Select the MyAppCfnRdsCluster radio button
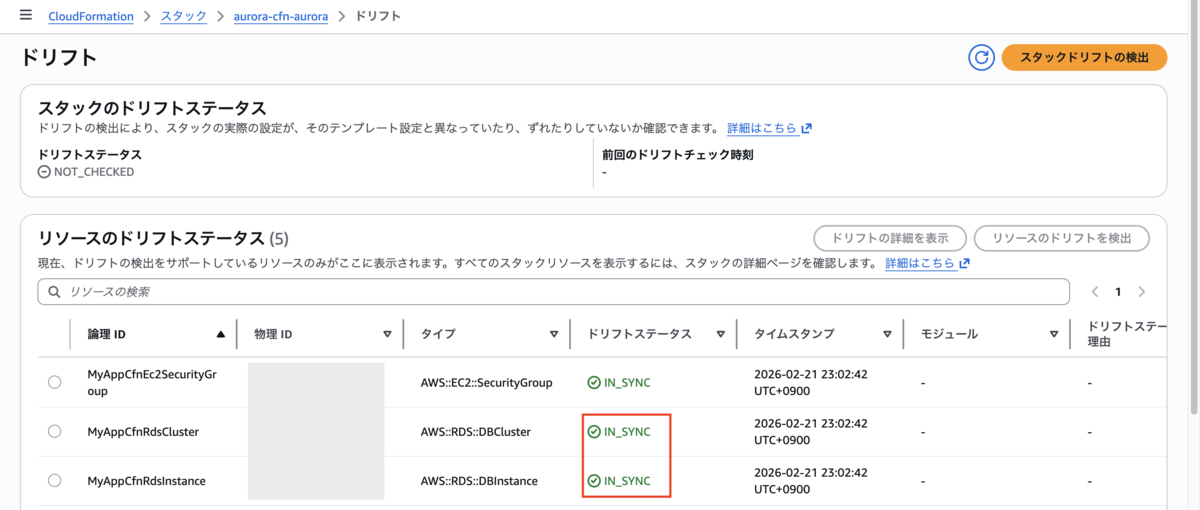The height and width of the screenshot is (510, 1200). click(x=54, y=431)
